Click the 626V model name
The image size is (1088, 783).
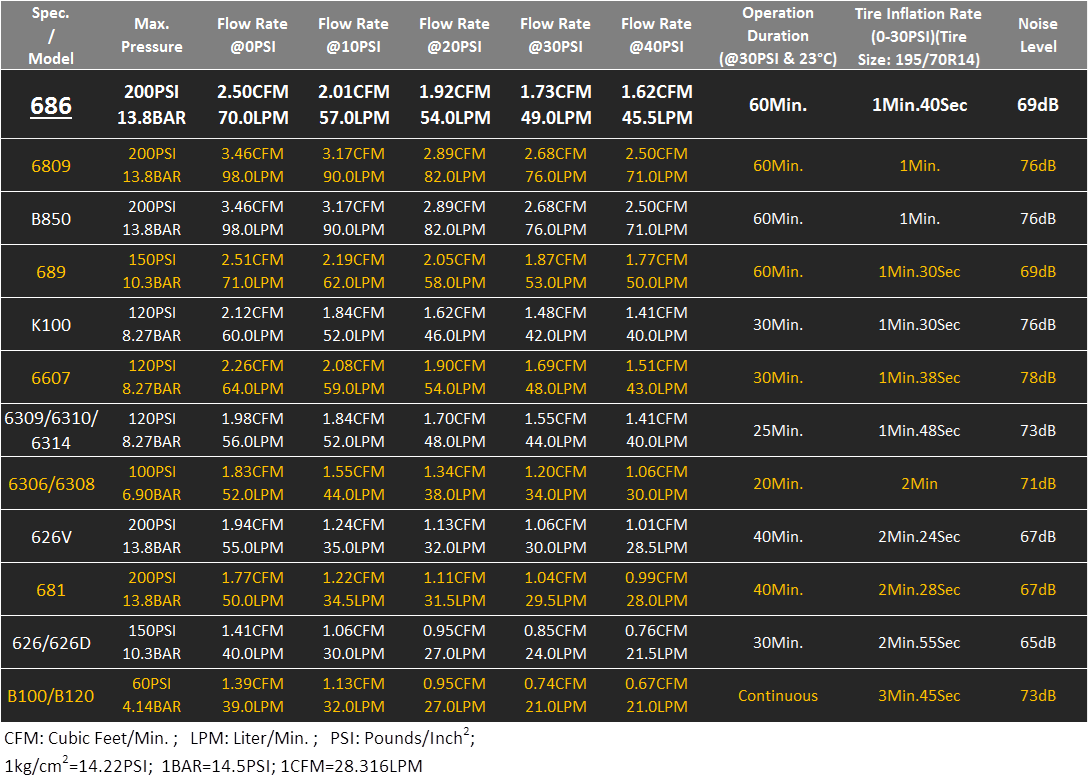click(51, 537)
